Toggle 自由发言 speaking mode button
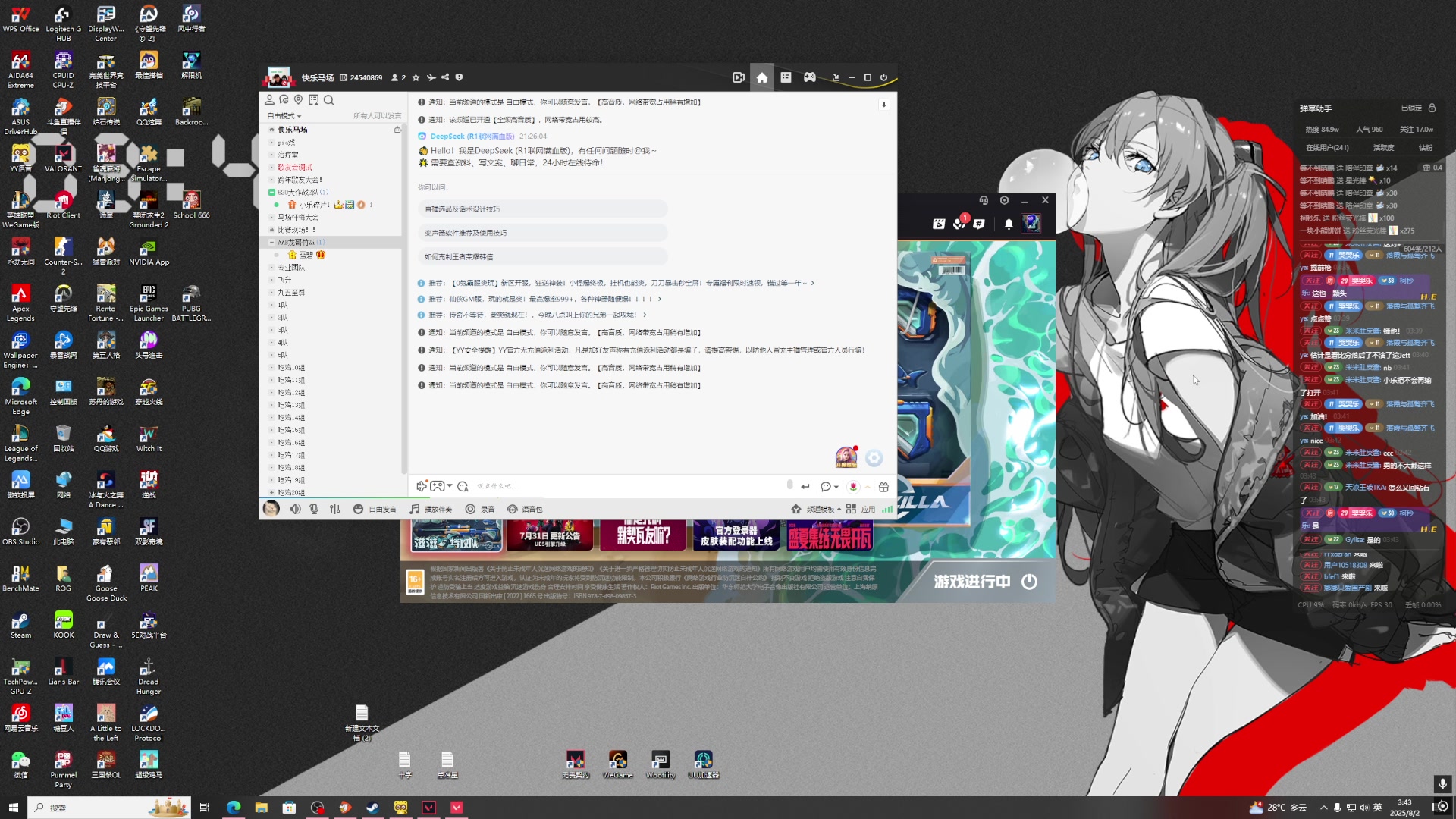 pos(375,510)
